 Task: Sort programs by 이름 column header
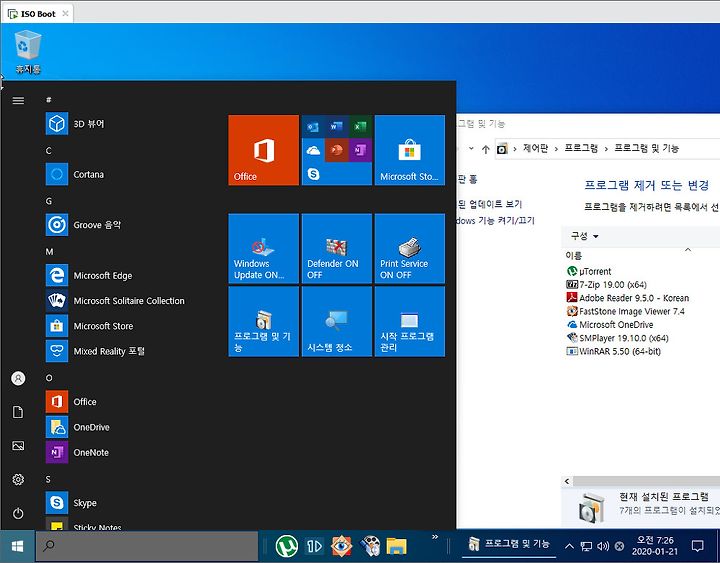tap(574, 255)
